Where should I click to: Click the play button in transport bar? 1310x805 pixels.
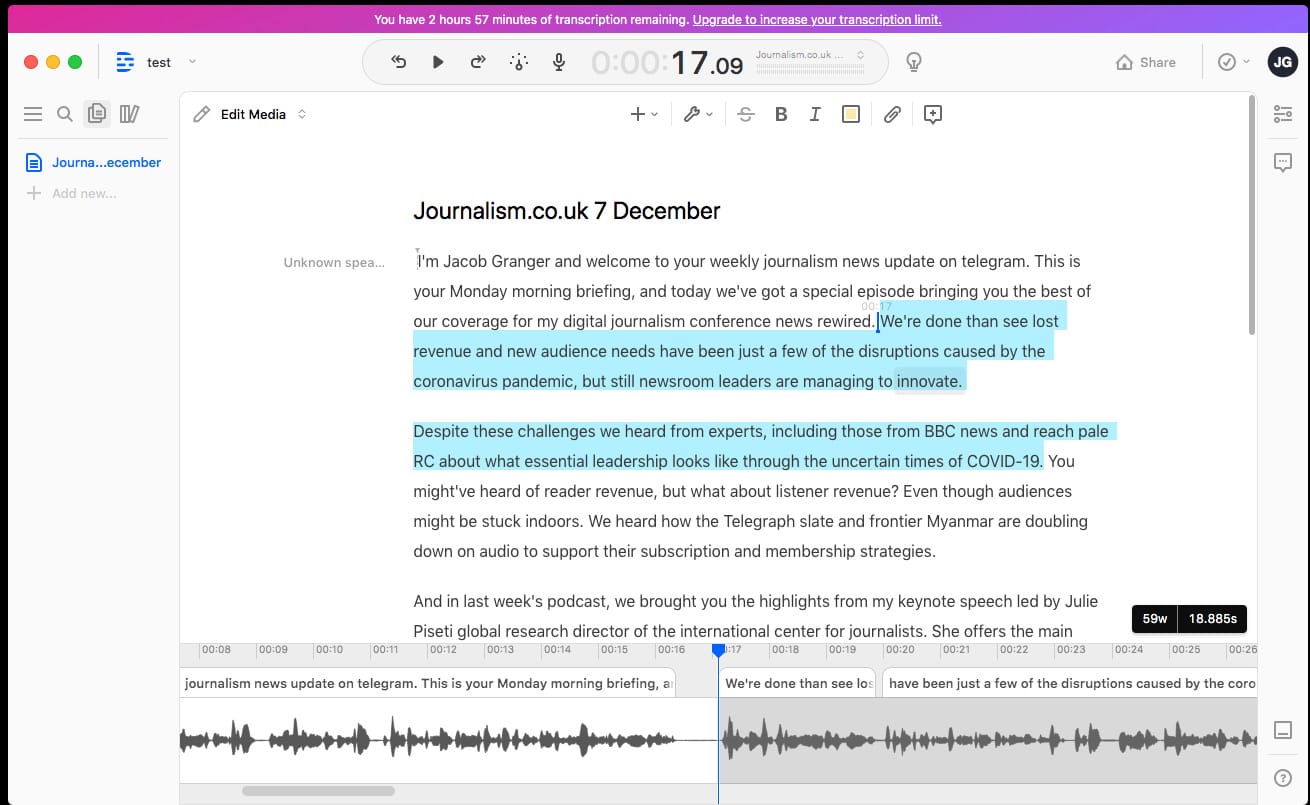click(438, 62)
